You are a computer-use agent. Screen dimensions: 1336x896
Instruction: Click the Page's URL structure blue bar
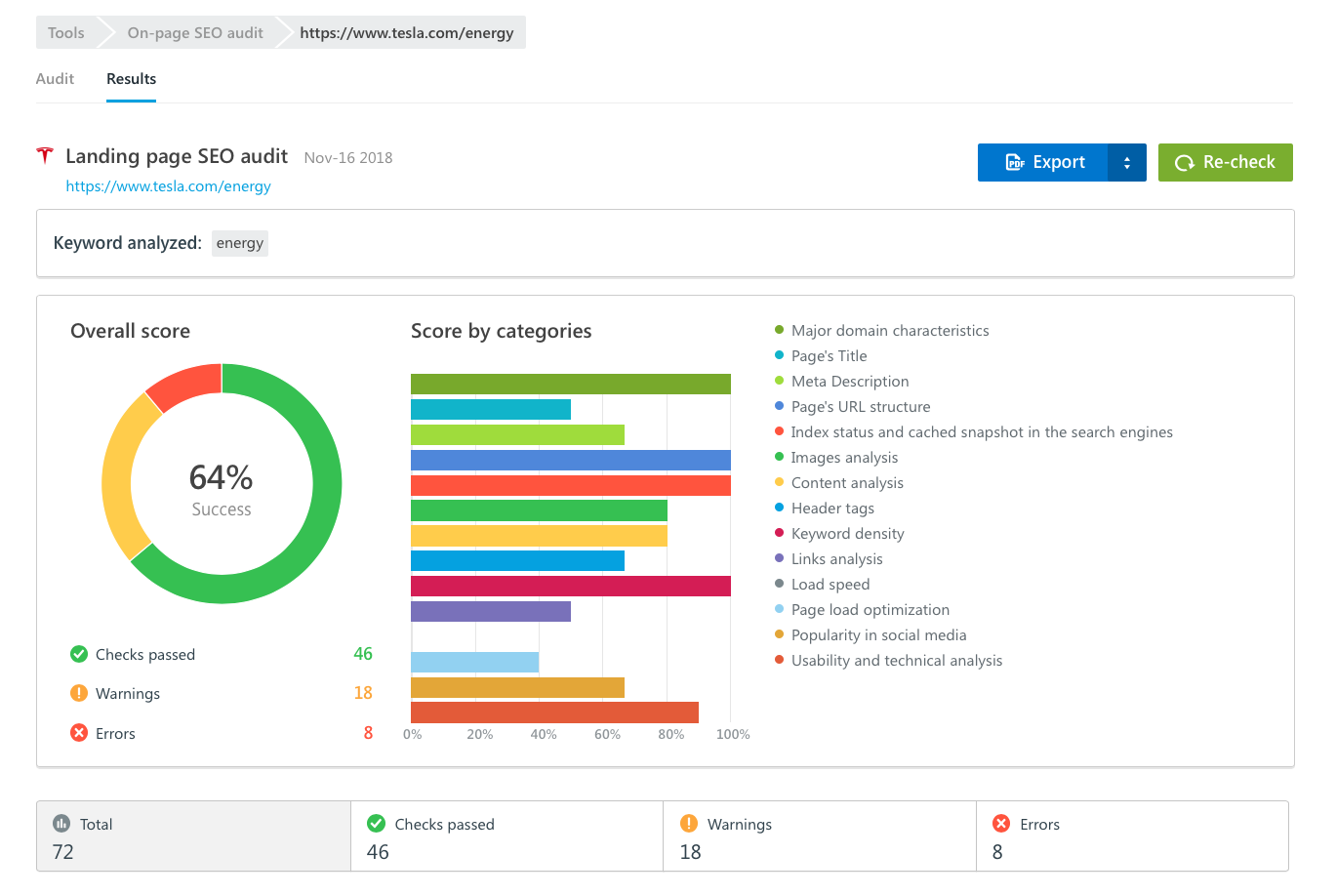[570, 461]
